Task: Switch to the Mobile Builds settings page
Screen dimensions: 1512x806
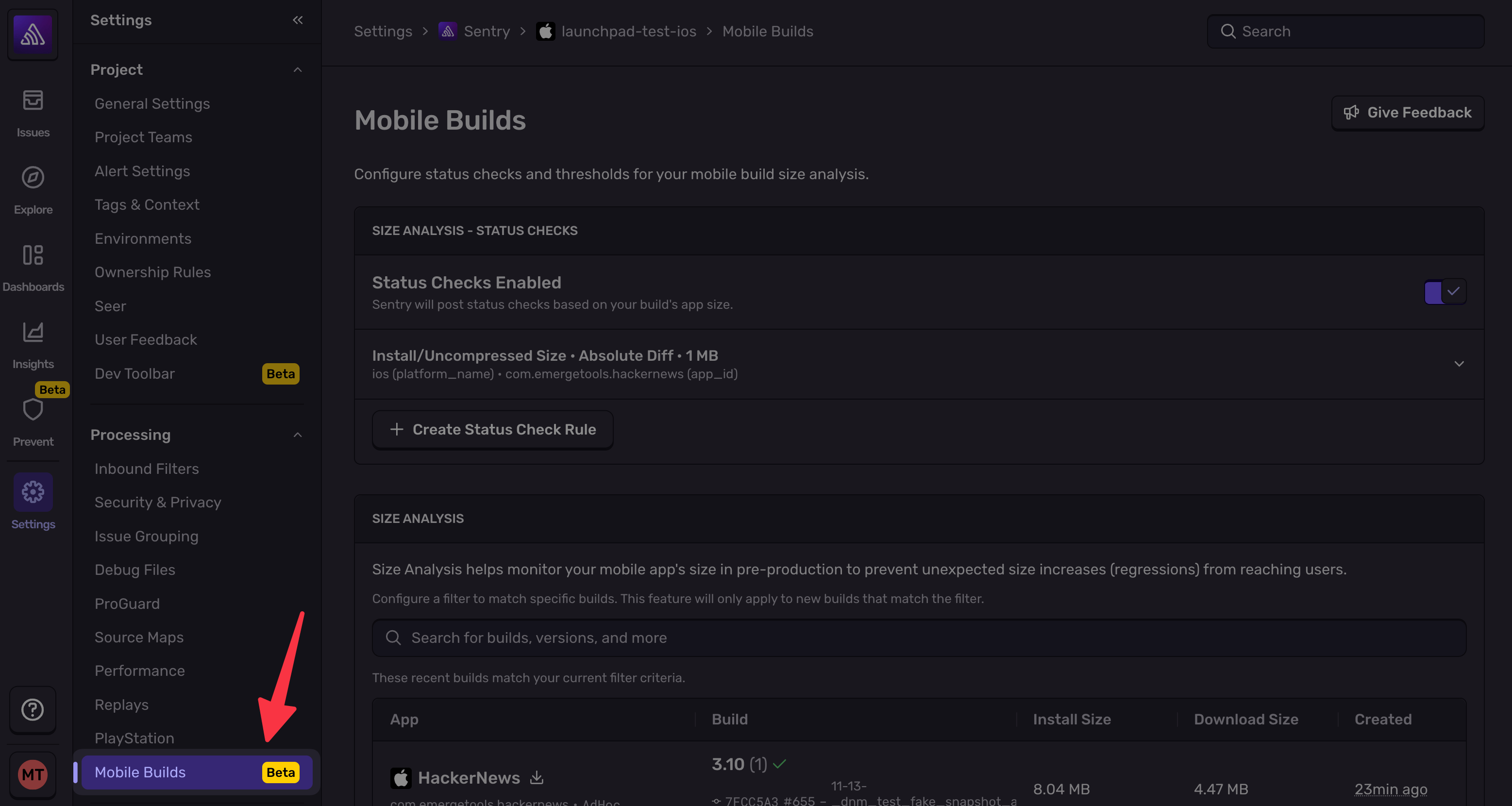Action: [x=141, y=772]
